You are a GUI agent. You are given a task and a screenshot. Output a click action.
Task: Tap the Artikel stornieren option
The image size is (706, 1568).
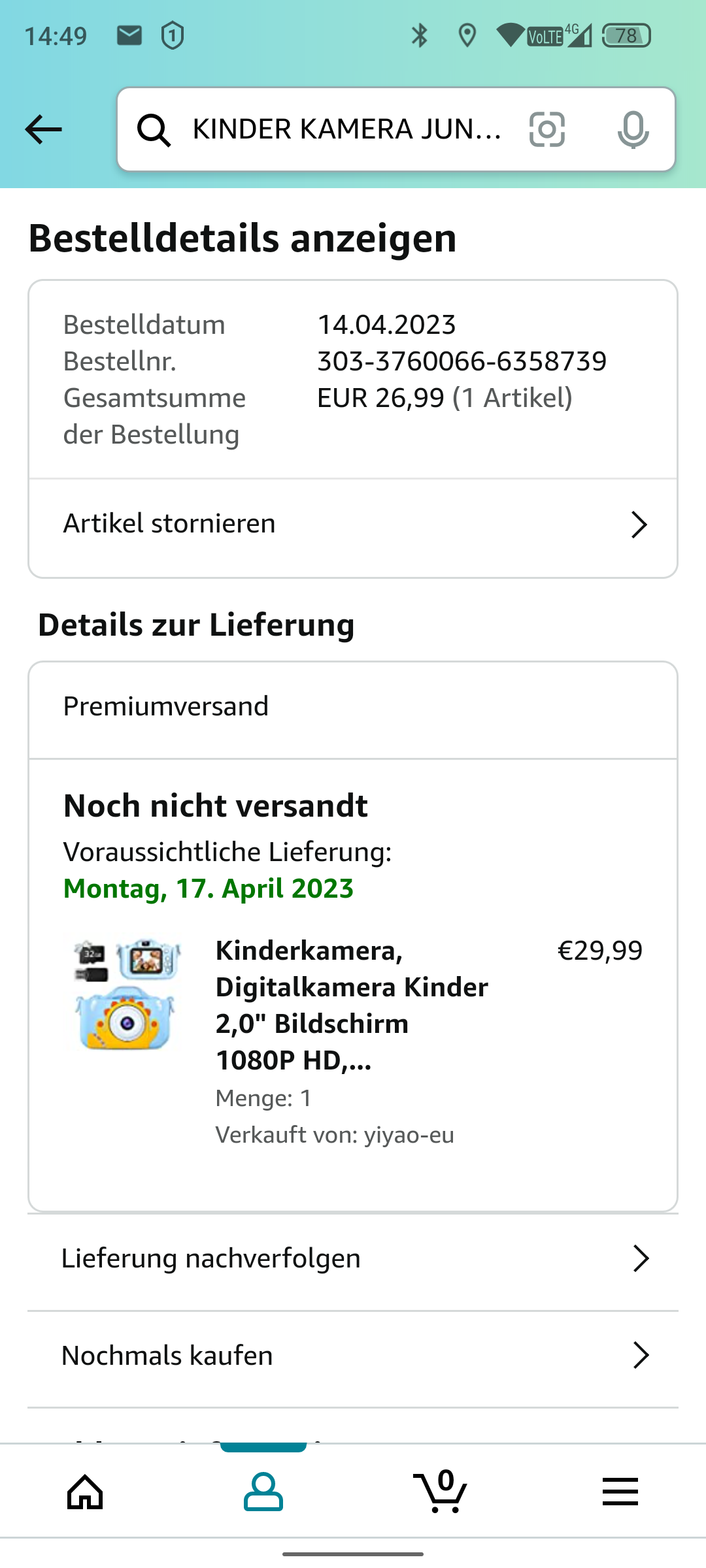(169, 524)
